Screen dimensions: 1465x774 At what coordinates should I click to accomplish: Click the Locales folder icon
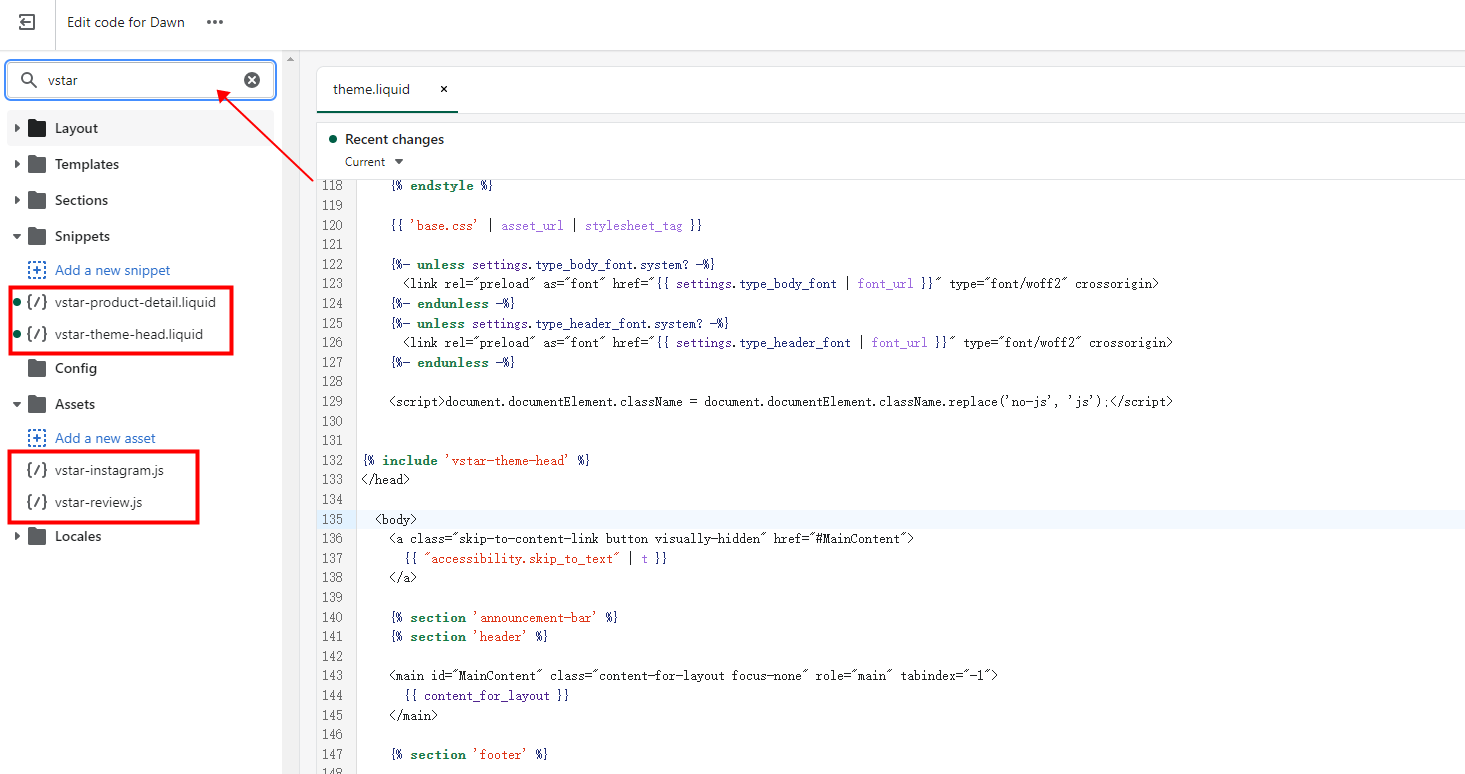[x=37, y=536]
